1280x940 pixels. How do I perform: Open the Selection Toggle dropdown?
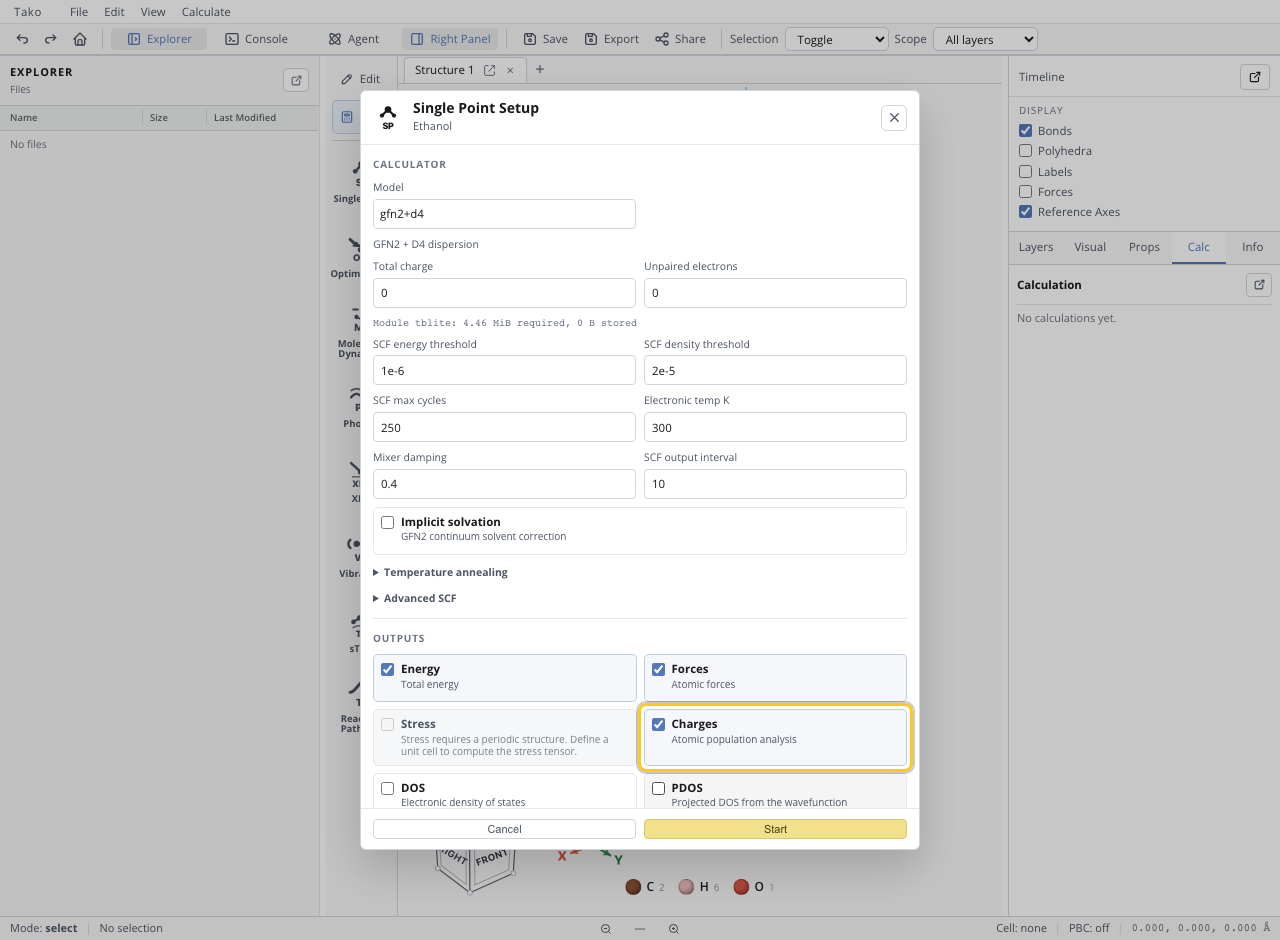[x=837, y=39]
